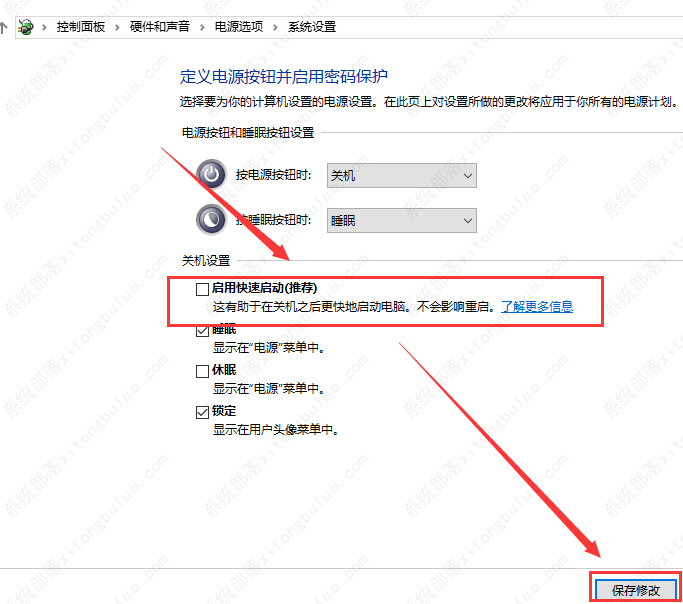Expand chevron after 电源选项 breadcrumb

click(275, 27)
